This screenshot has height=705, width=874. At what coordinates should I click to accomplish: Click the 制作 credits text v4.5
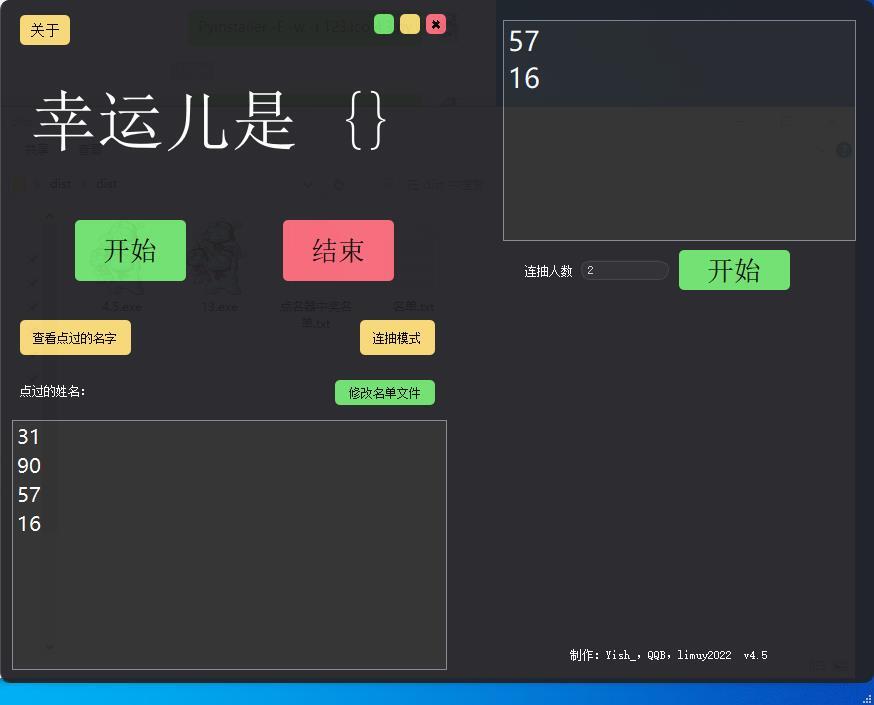[x=668, y=655]
